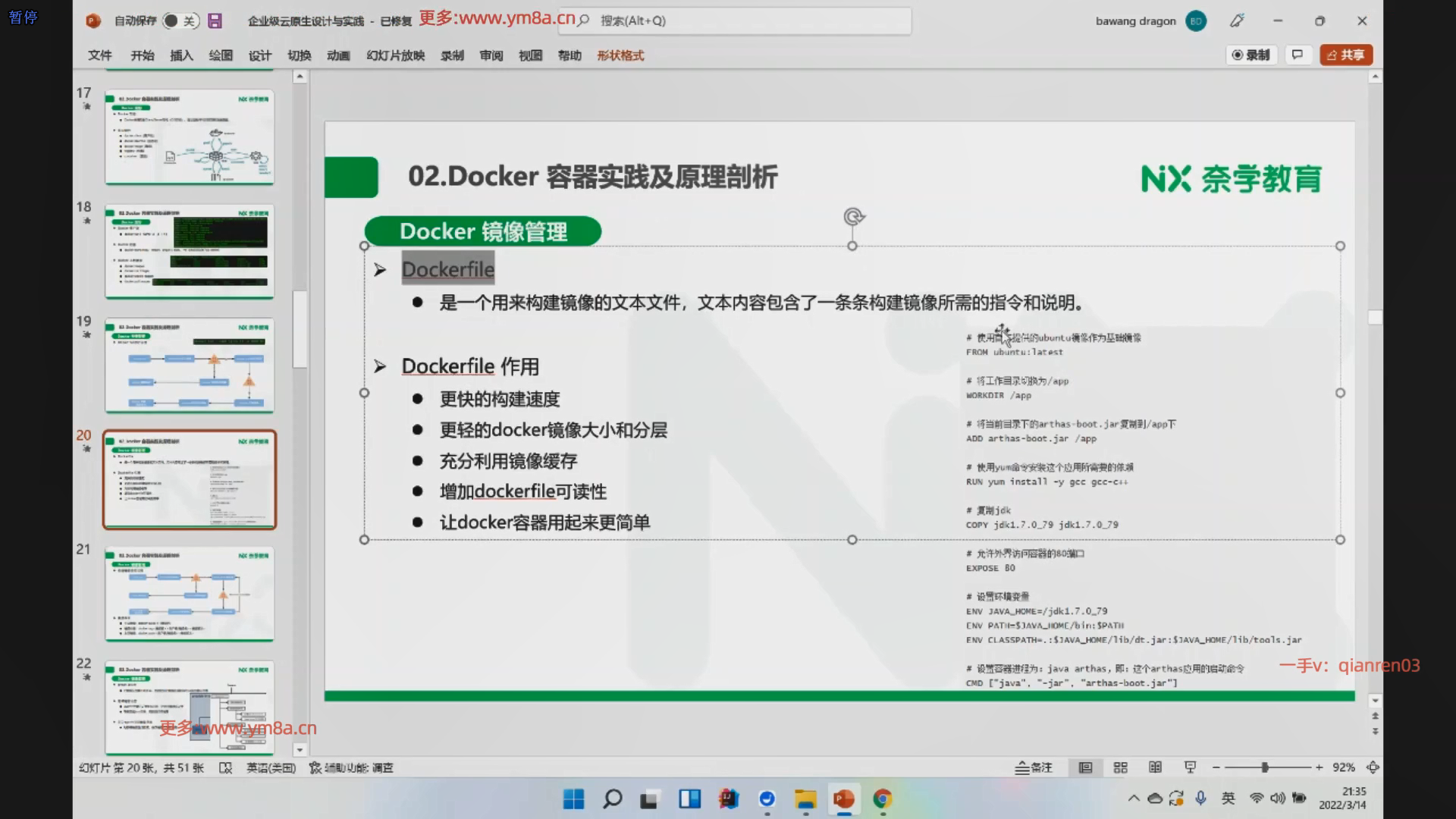Switch to slide sorter view
The width and height of the screenshot is (1456, 819).
[1120, 767]
